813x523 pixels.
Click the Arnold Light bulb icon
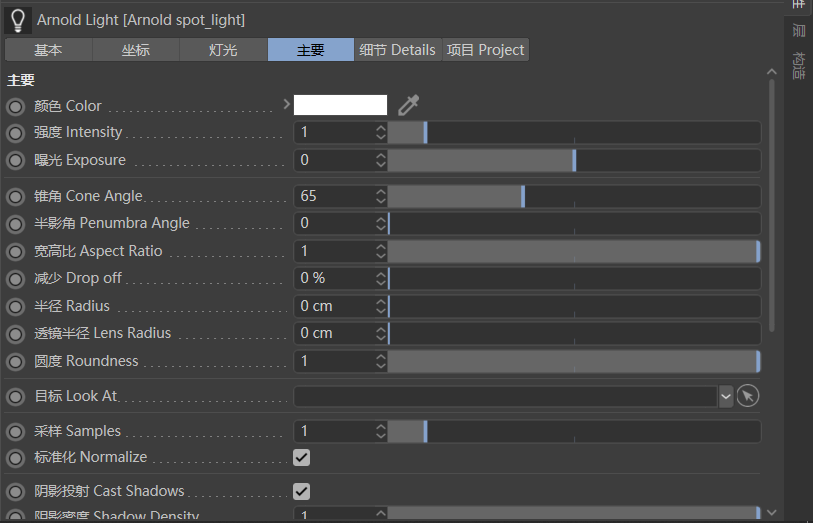click(18, 20)
